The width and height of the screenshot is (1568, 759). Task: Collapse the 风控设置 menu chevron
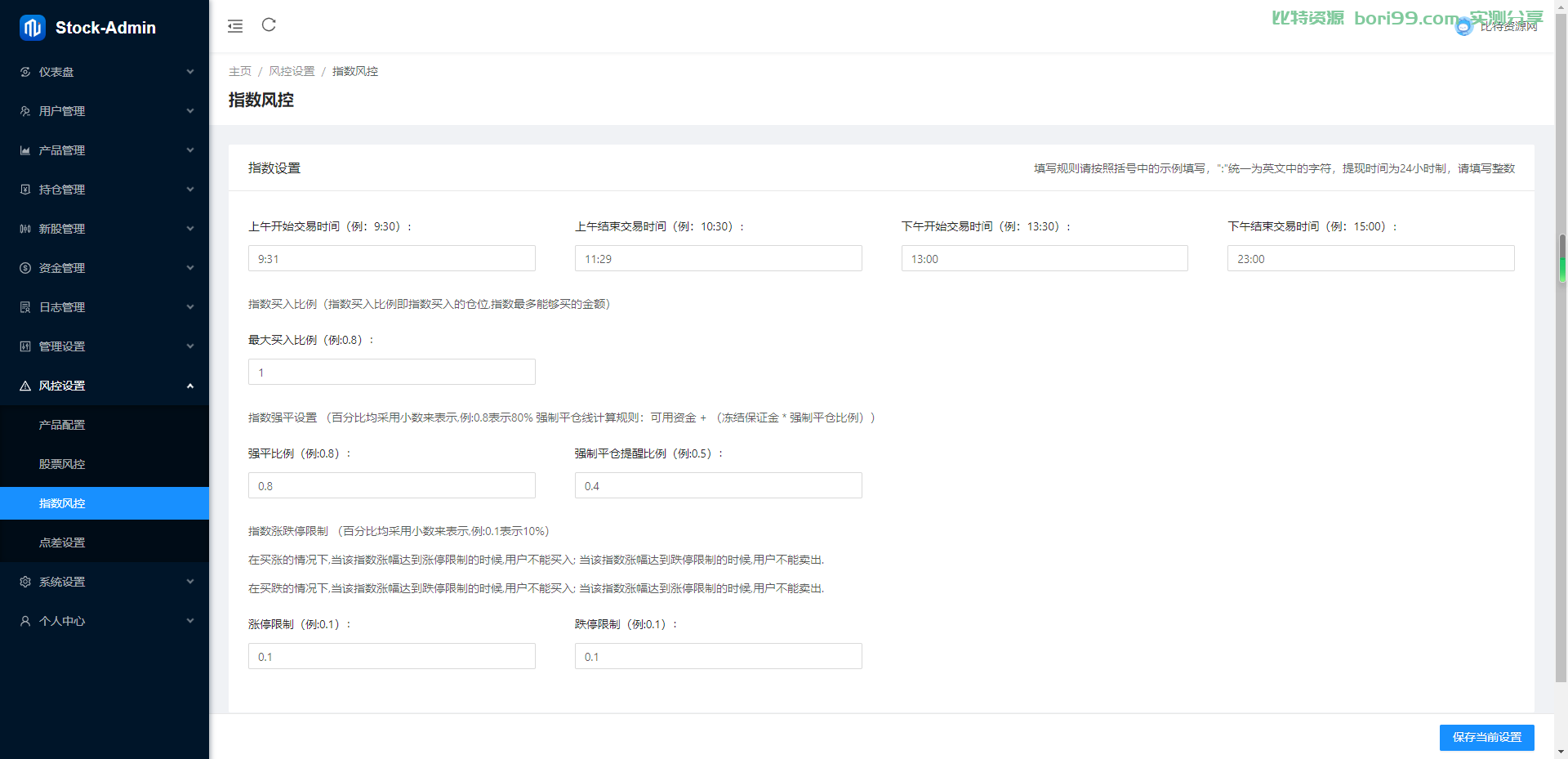tap(190, 386)
